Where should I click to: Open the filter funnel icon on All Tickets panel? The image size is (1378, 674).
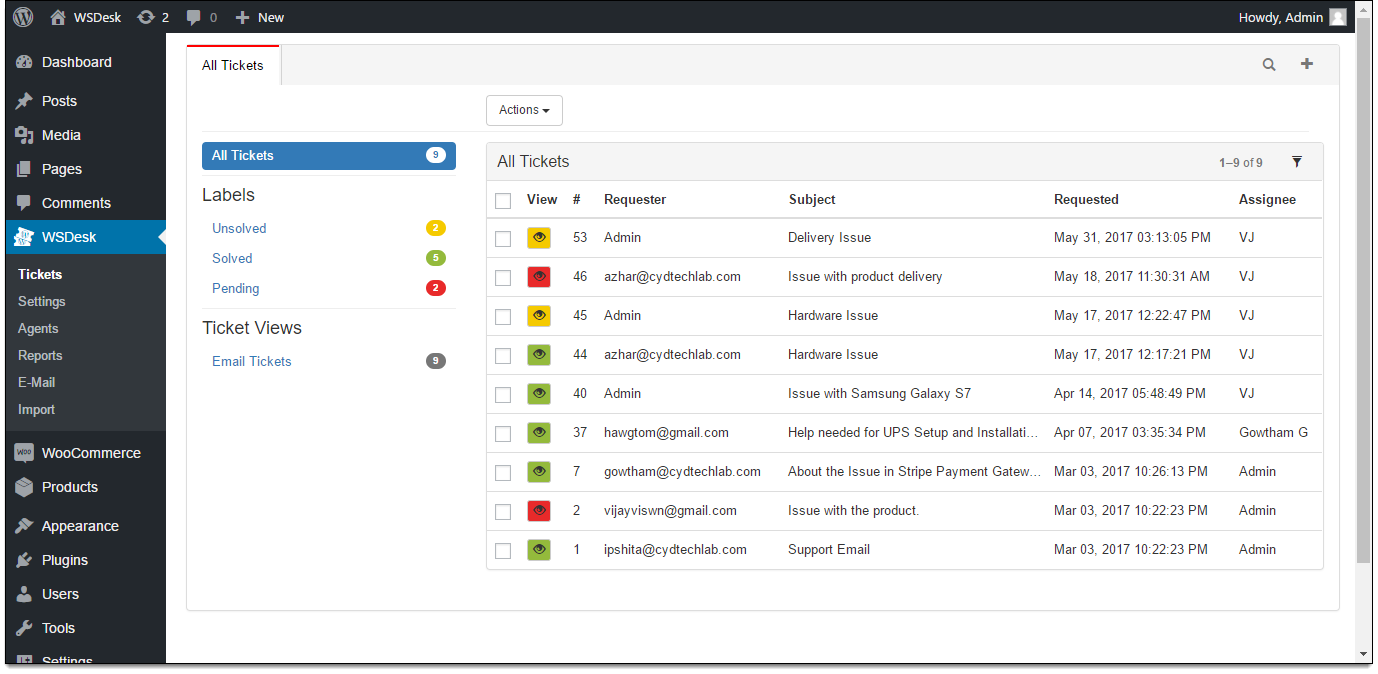click(x=1297, y=161)
